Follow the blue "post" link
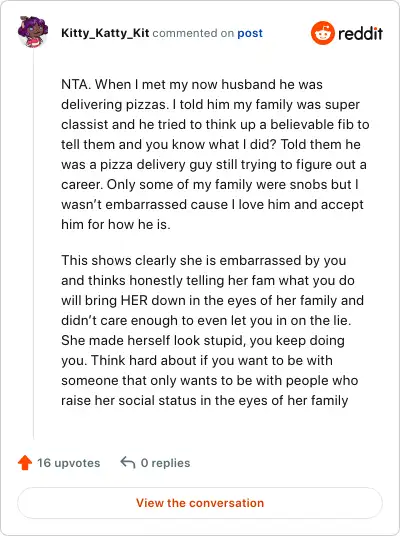This screenshot has height=536, width=400. [x=250, y=33]
